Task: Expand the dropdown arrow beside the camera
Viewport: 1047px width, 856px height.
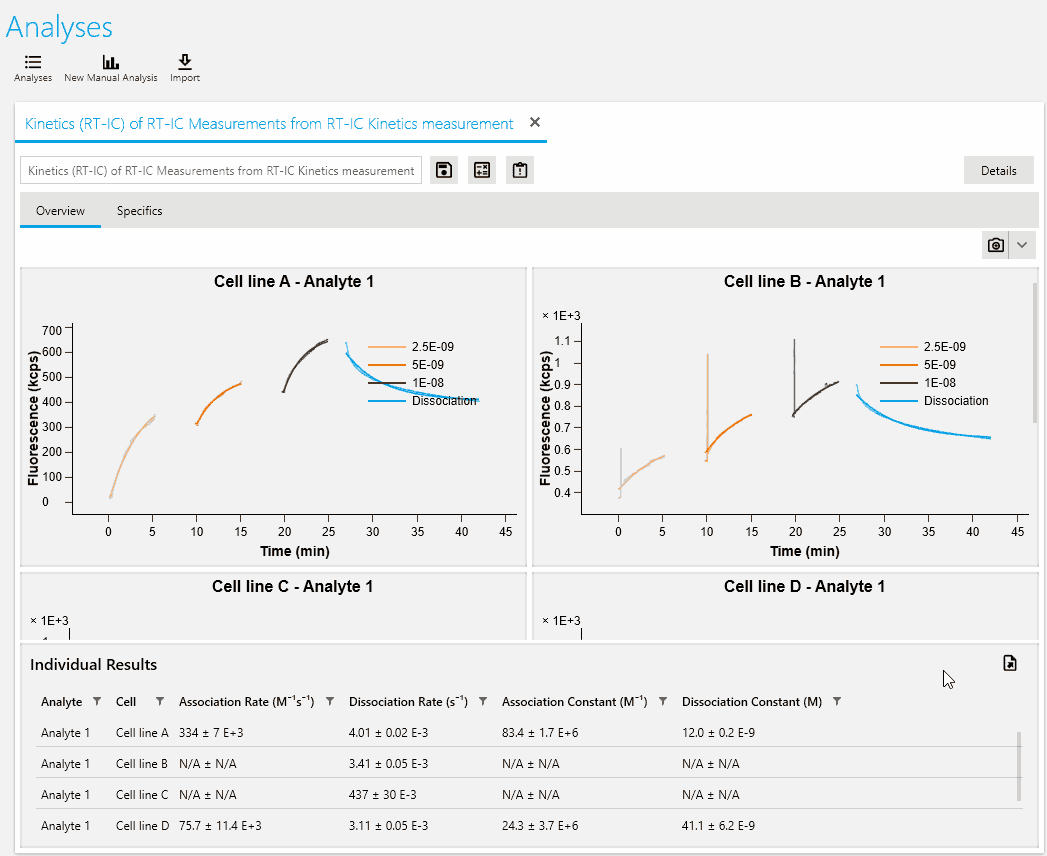Action: pyautogui.click(x=1022, y=245)
